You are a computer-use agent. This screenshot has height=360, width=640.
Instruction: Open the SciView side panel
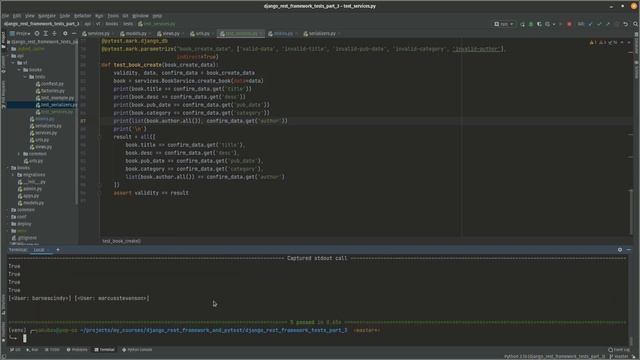[x=636, y=70]
